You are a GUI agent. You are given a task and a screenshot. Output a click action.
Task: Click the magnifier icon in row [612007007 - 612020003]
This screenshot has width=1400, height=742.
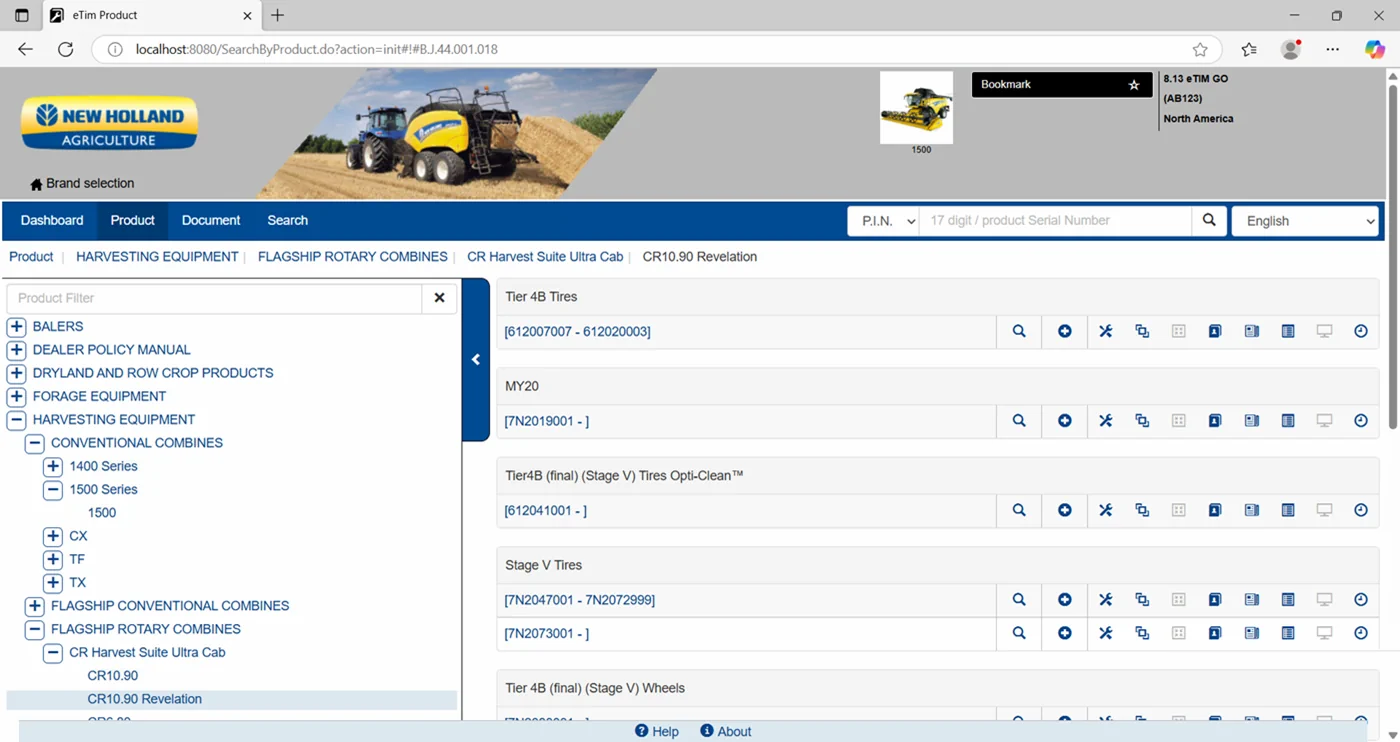[x=1019, y=331]
